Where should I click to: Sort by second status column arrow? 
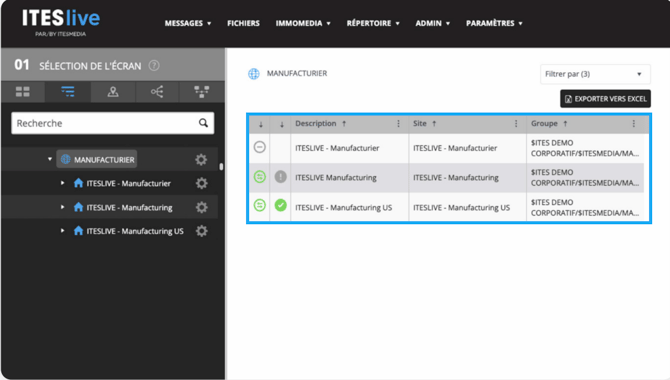tap(282, 124)
